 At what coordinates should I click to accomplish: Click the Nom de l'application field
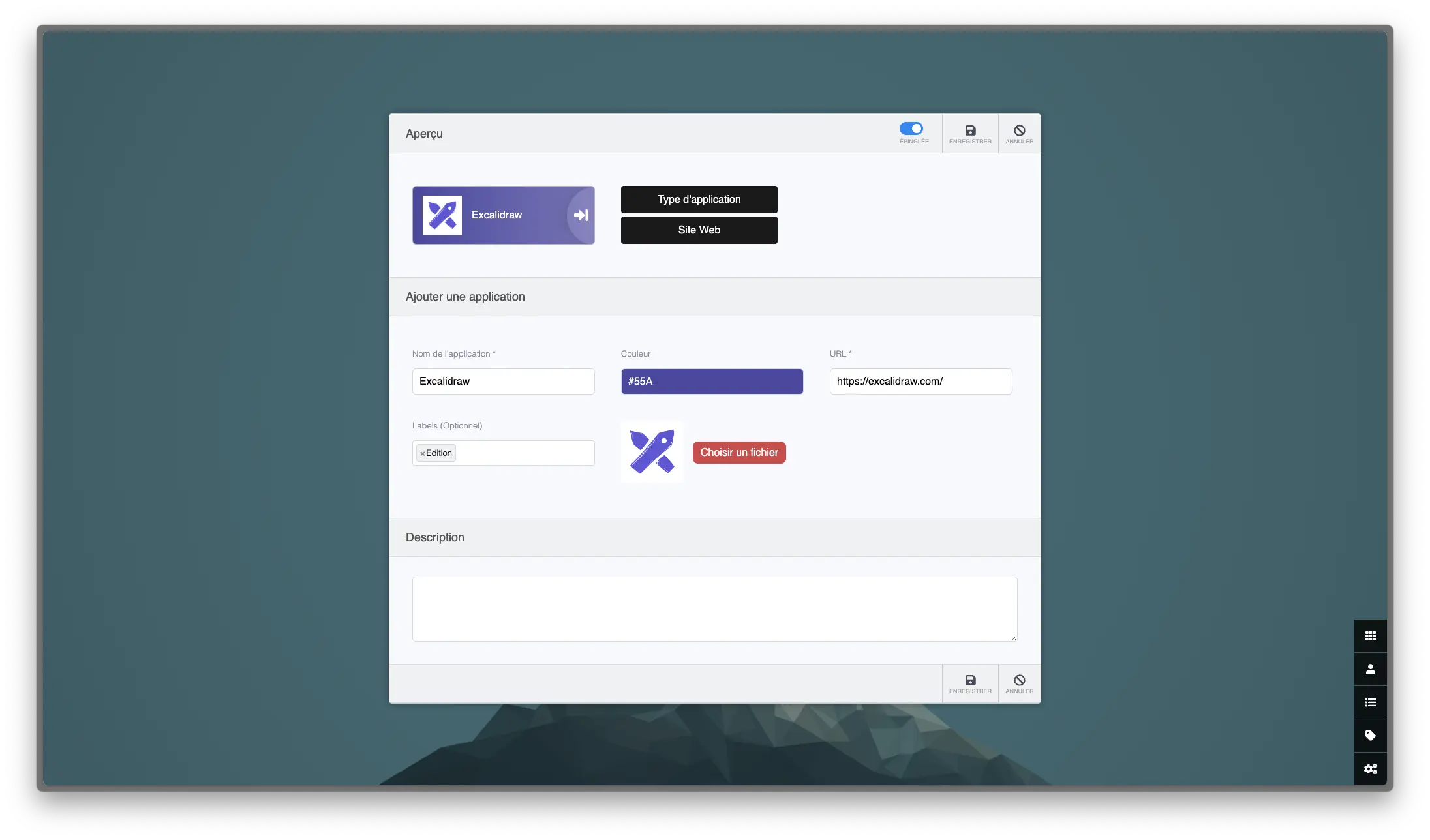pyautogui.click(x=503, y=382)
